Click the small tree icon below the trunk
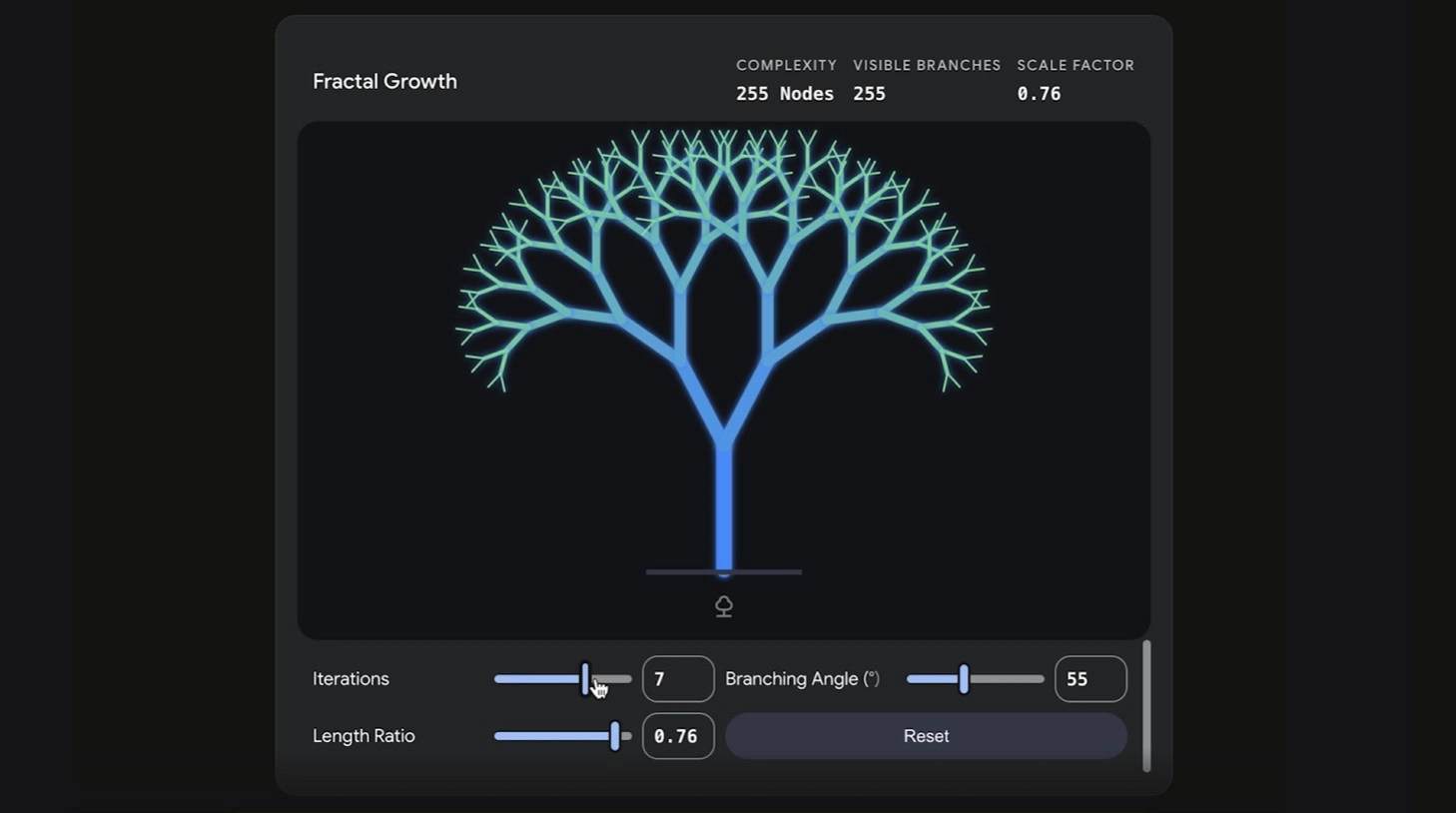 724,606
